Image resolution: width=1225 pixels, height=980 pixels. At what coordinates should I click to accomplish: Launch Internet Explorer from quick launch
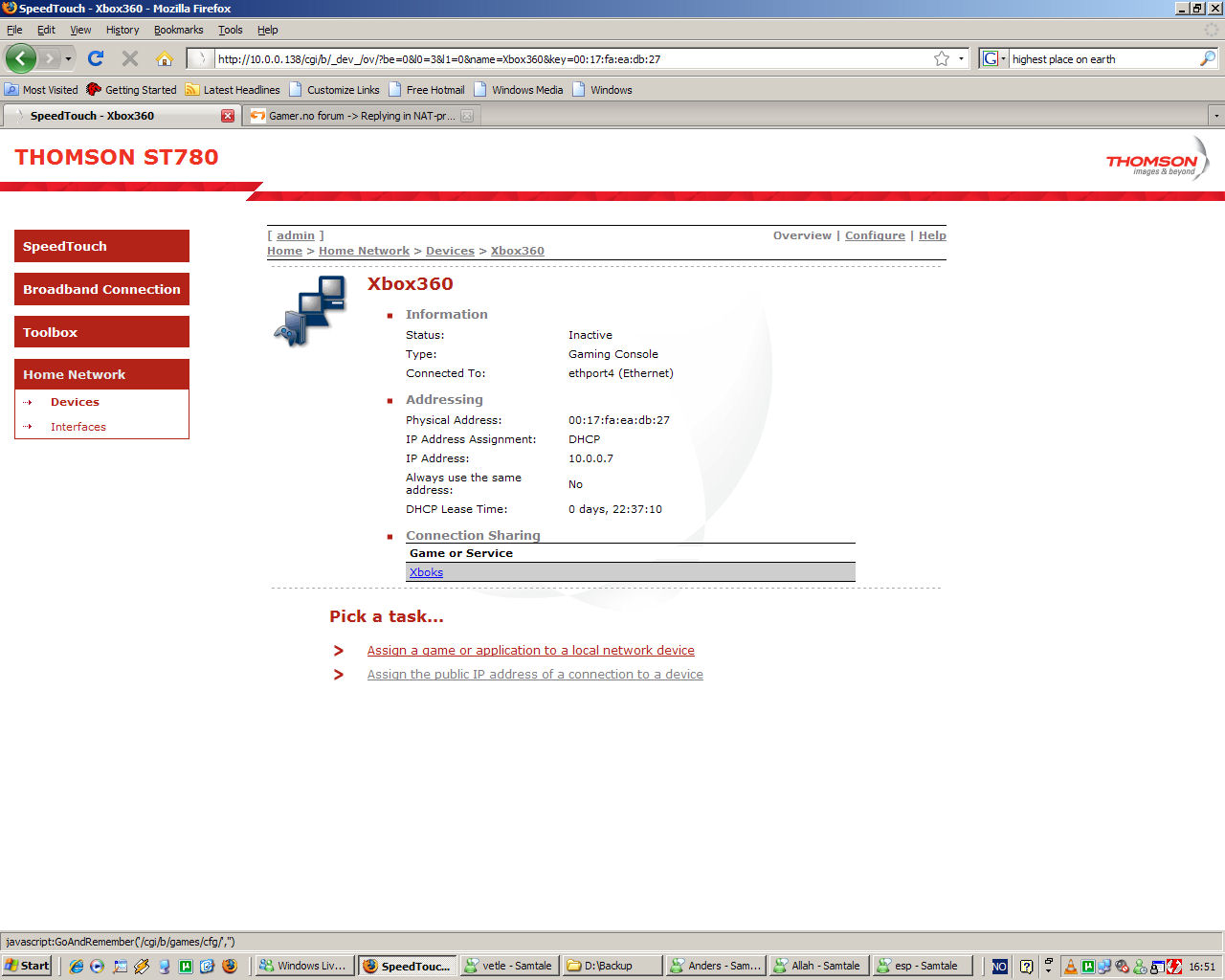coord(77,966)
